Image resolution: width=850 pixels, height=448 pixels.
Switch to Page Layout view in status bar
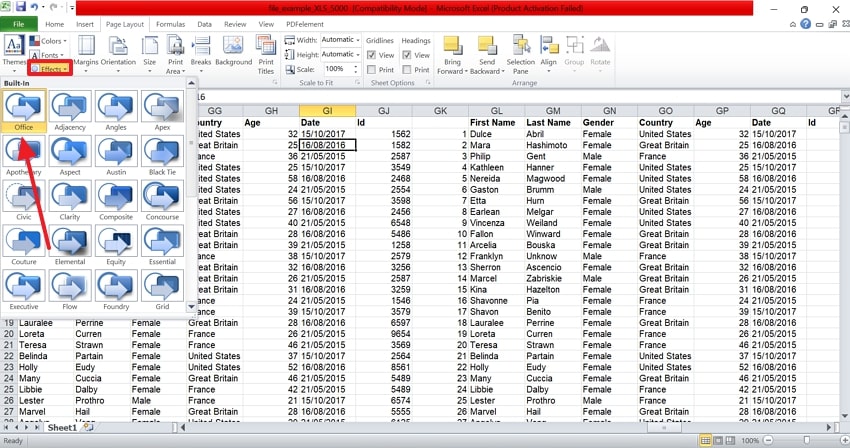(x=718, y=440)
